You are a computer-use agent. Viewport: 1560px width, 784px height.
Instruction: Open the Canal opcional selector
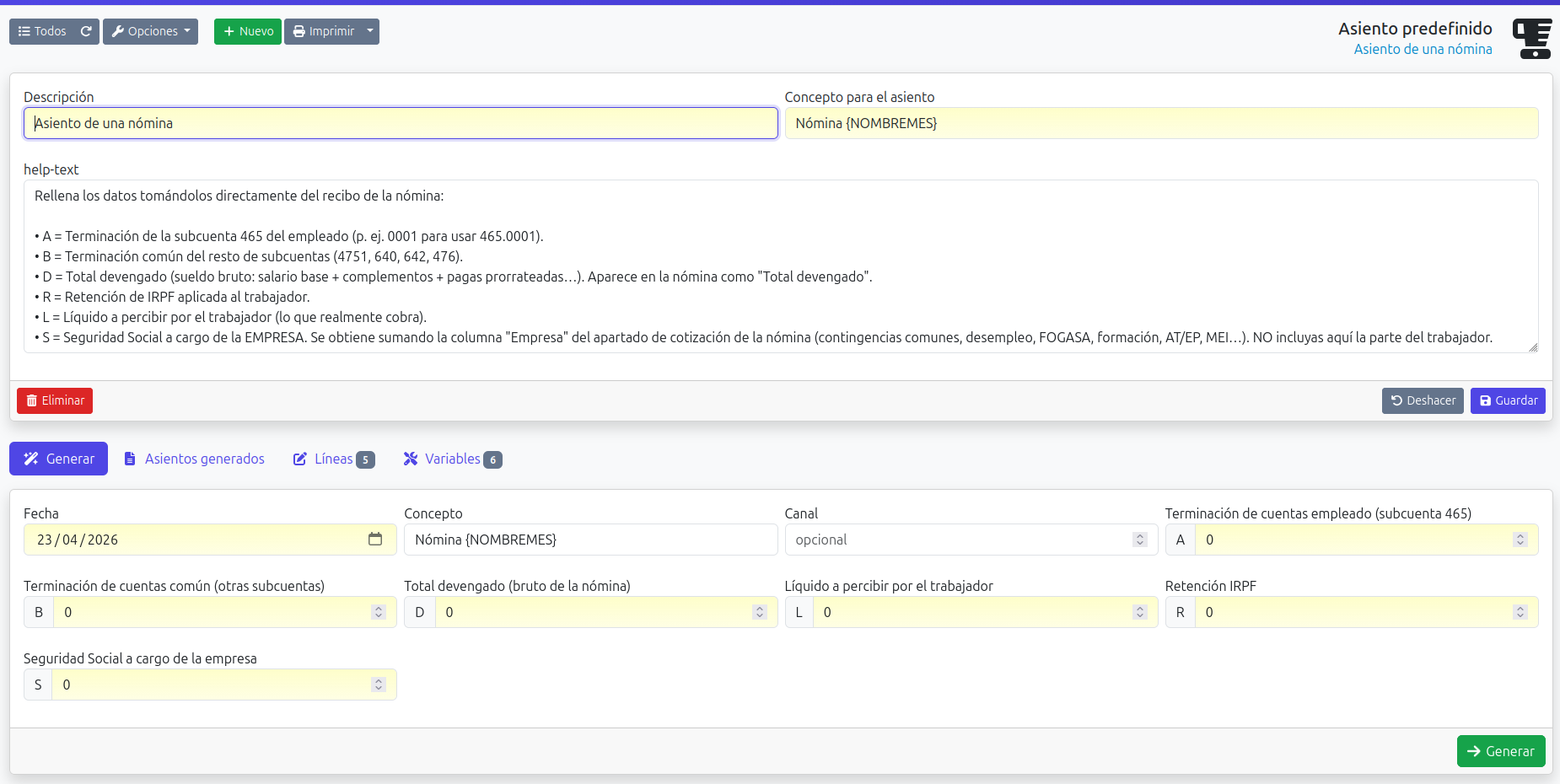click(970, 540)
